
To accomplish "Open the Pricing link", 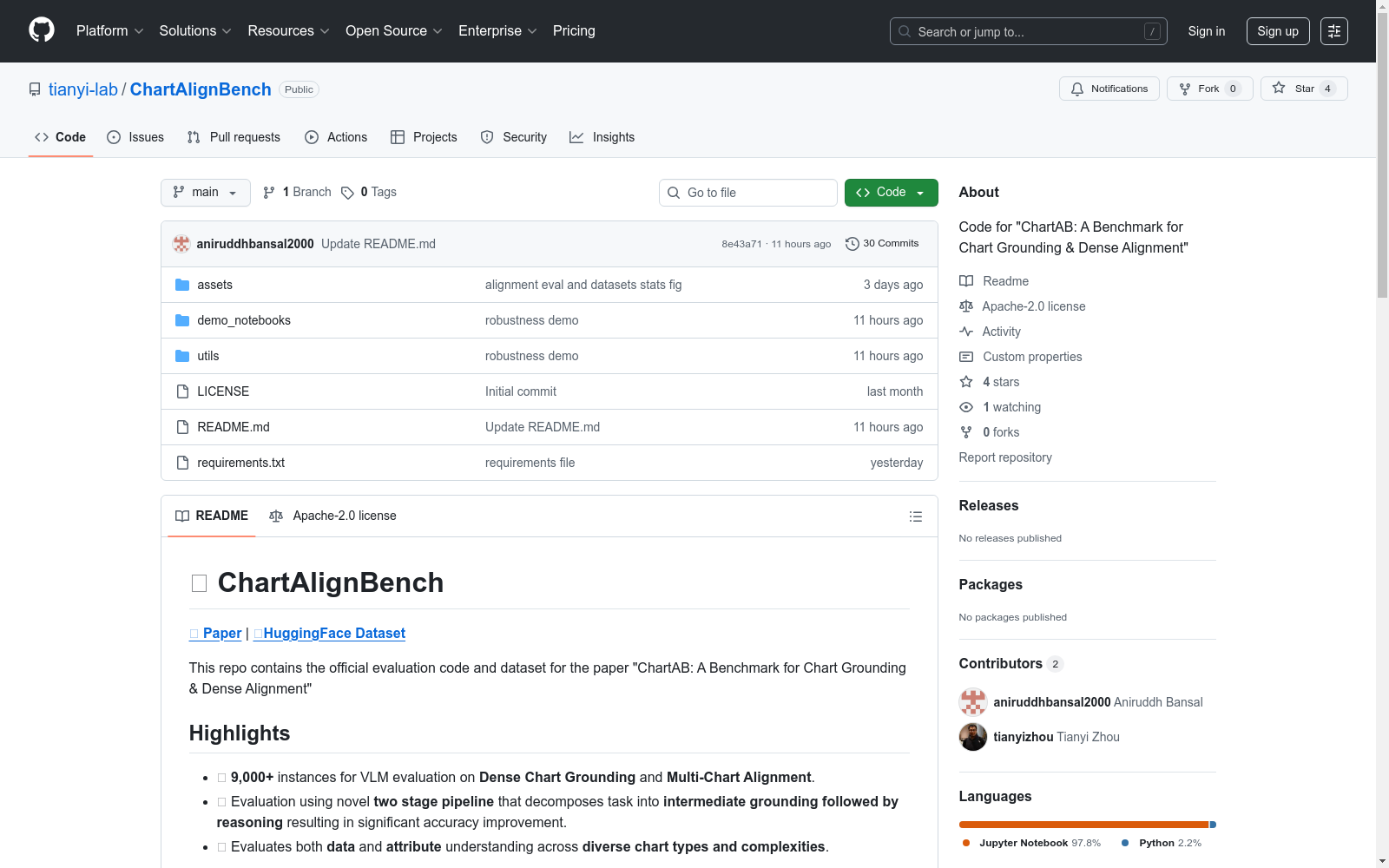I will tap(574, 31).
